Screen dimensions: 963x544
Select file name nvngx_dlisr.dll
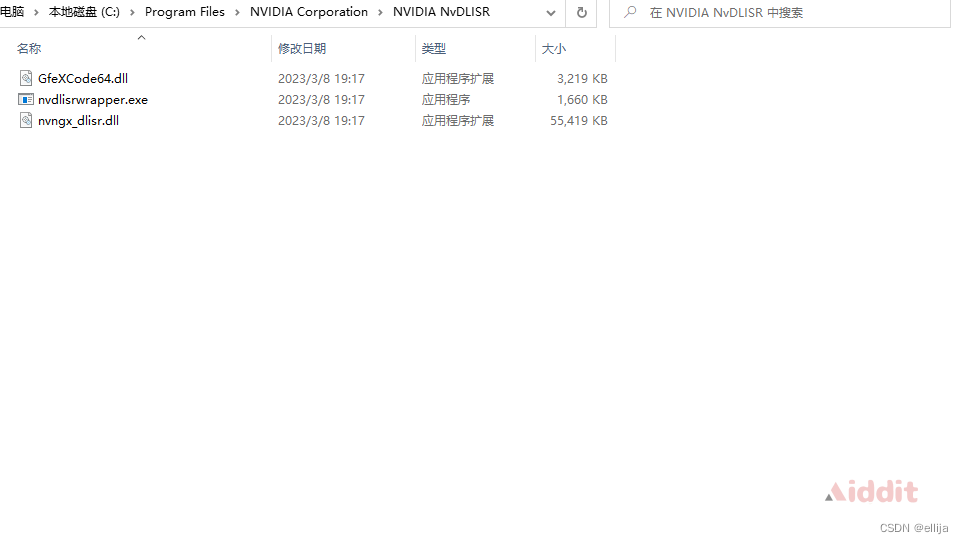[x=79, y=120]
